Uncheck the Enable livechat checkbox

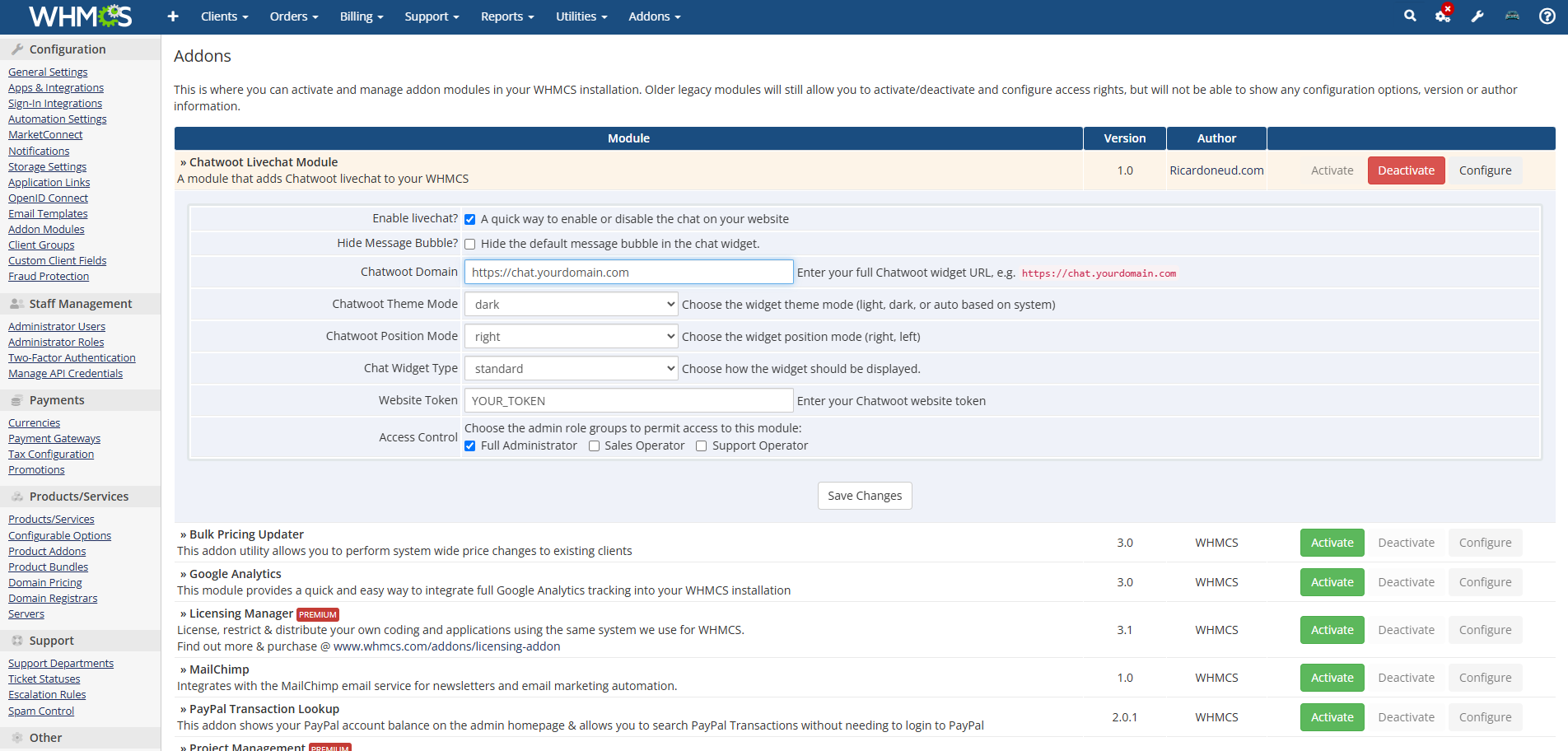(469, 219)
